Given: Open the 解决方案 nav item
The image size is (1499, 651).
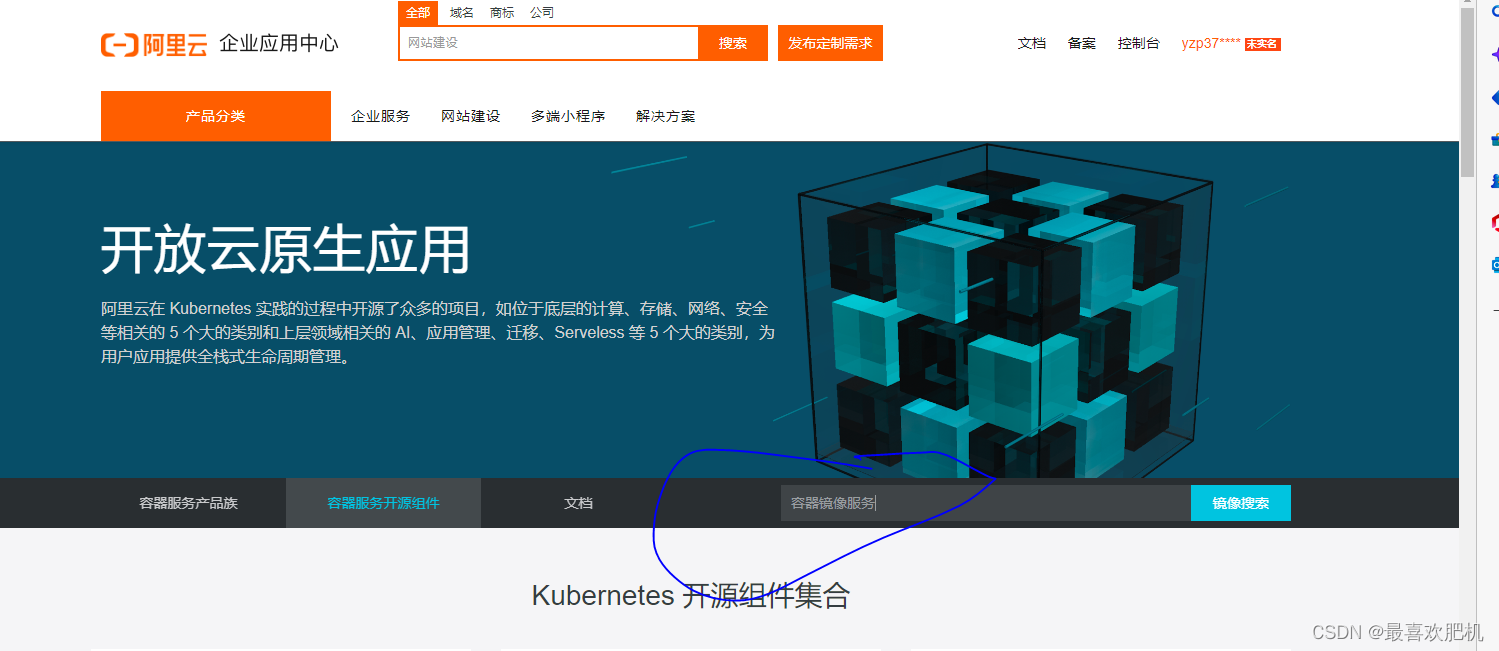Looking at the screenshot, I should 666,116.
